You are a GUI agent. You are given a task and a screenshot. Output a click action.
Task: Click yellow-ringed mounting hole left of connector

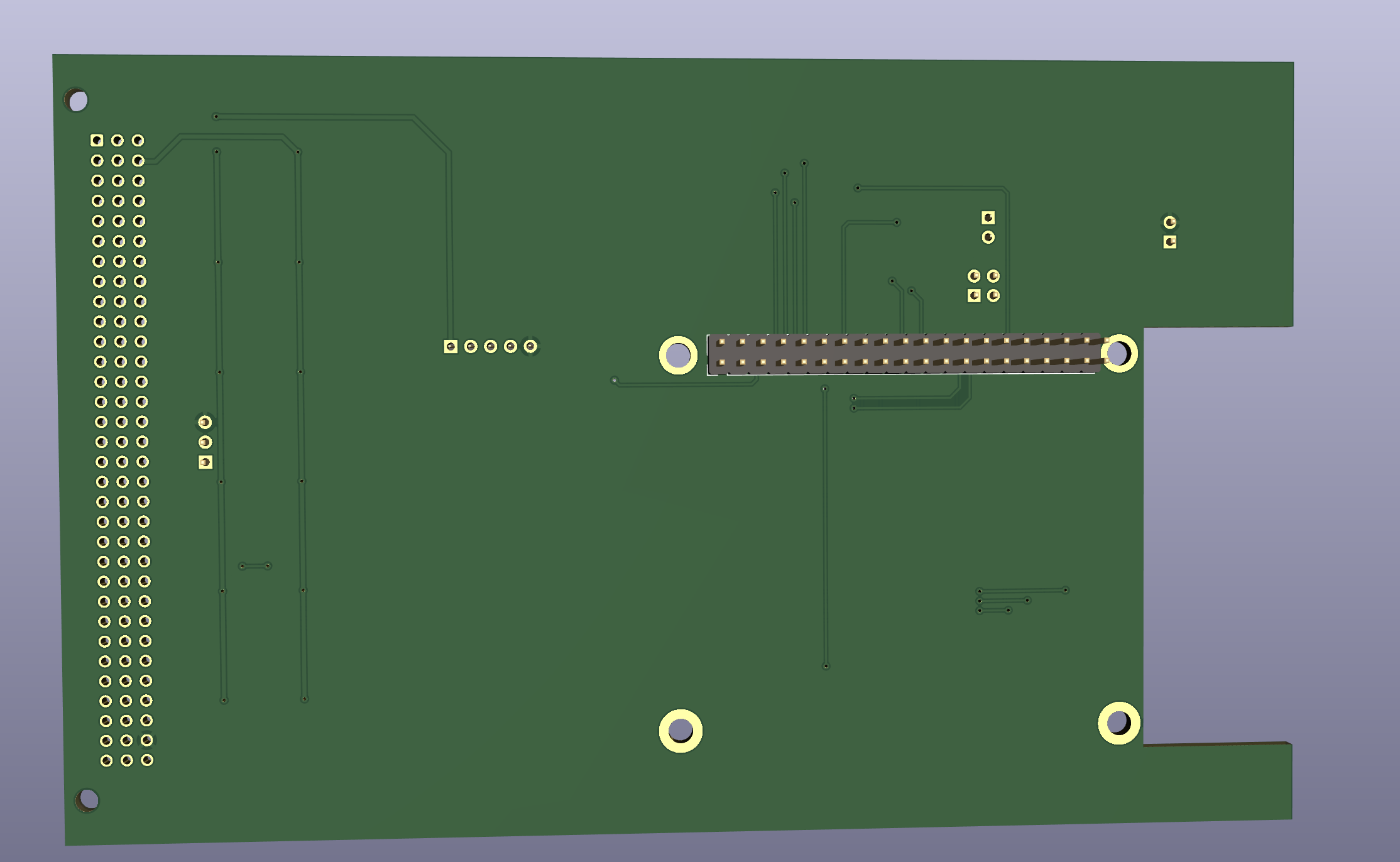[x=678, y=356]
